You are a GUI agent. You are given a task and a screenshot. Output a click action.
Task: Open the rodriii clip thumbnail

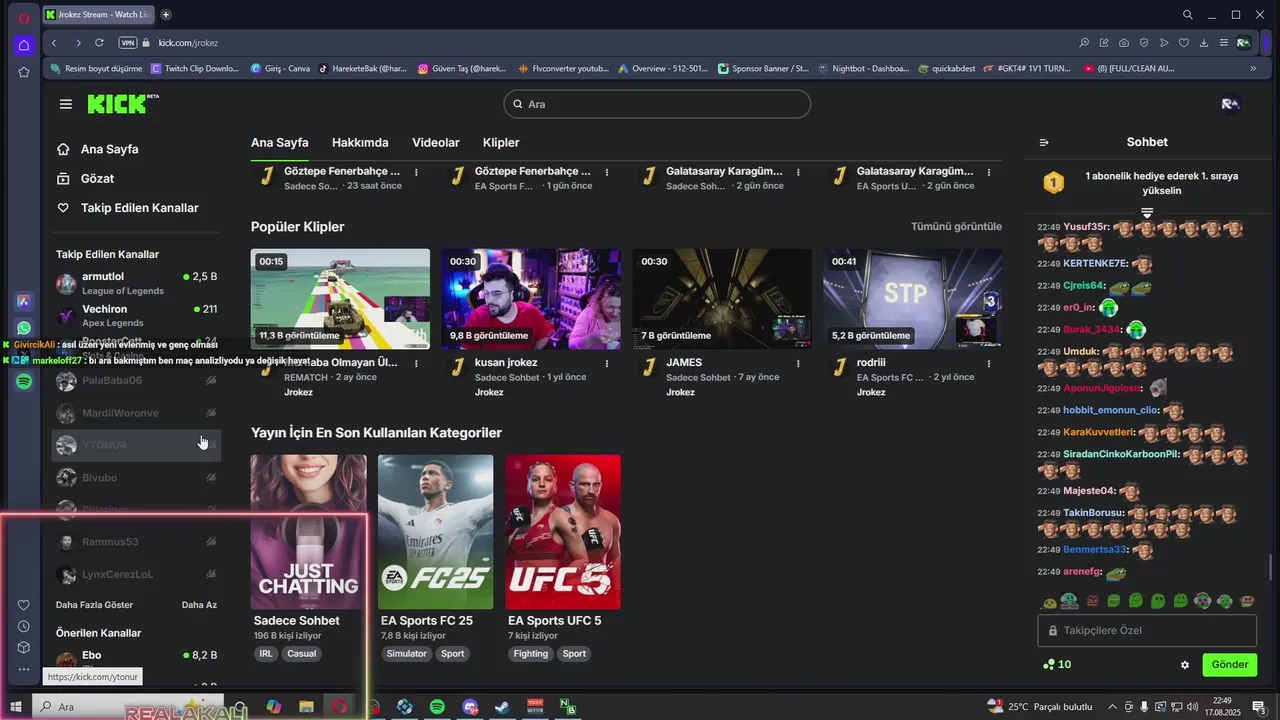912,299
